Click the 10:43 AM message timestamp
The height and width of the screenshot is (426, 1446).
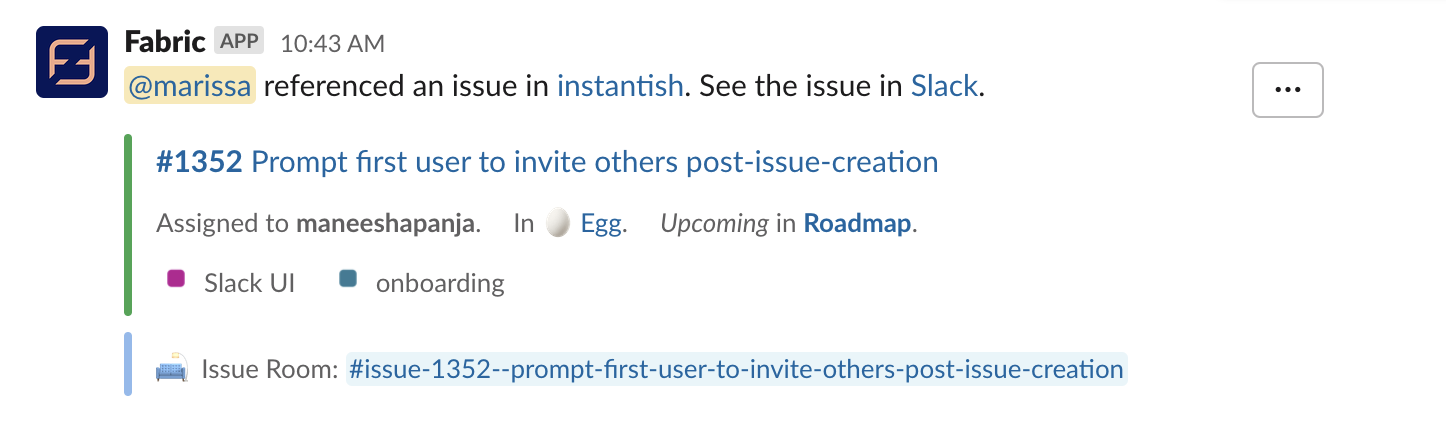(332, 43)
